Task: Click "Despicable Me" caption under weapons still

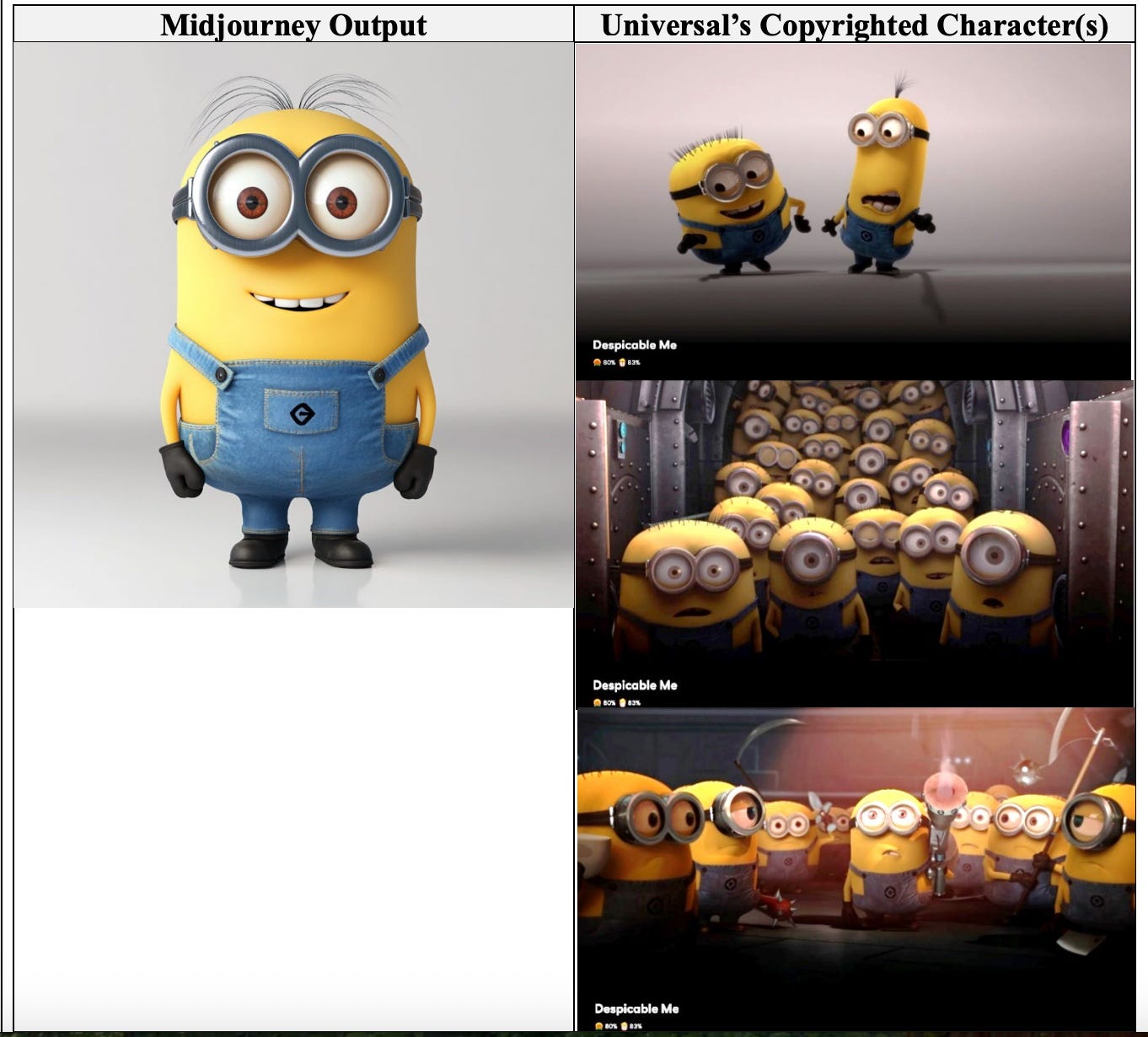Action: click(x=636, y=1008)
